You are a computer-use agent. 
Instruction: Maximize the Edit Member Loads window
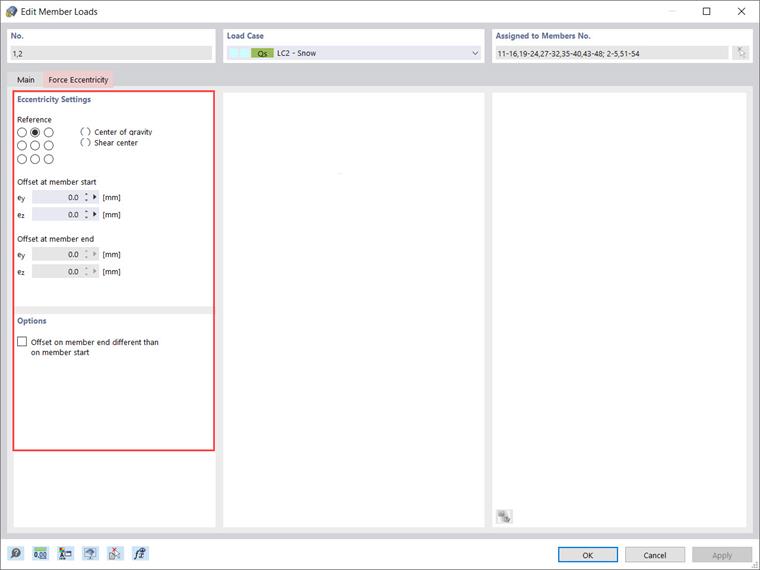pyautogui.click(x=707, y=12)
